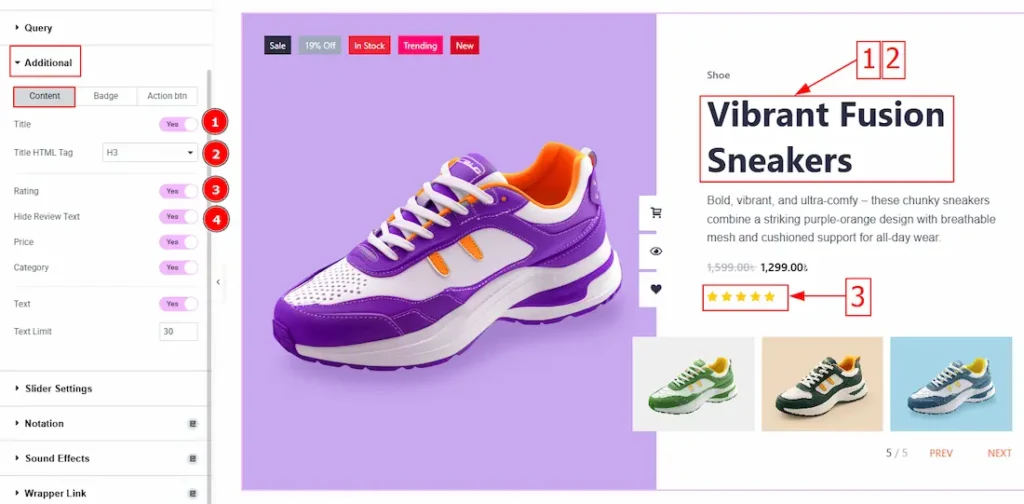This screenshot has height=504, width=1024.
Task: Click the Notation section's pro icon
Action: 193,424
